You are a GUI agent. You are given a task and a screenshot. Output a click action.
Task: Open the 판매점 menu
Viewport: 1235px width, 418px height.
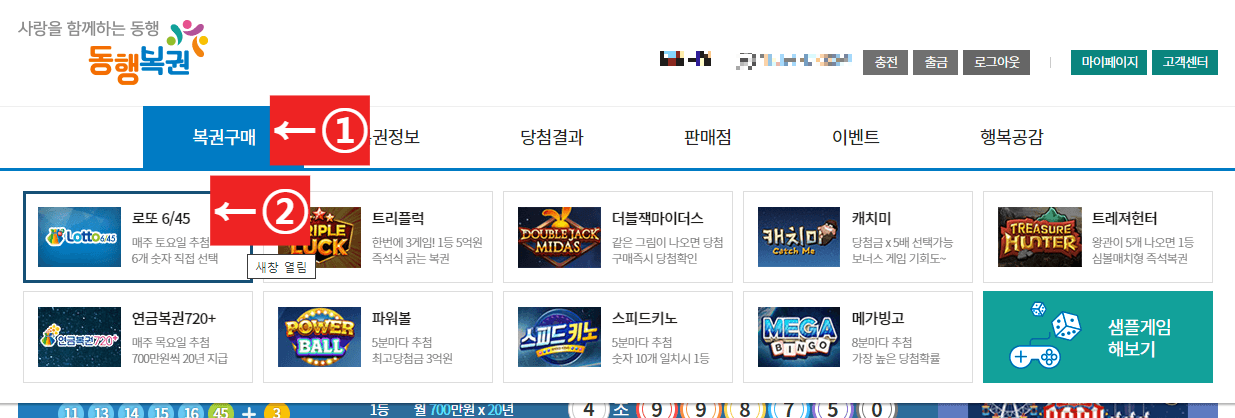708,138
